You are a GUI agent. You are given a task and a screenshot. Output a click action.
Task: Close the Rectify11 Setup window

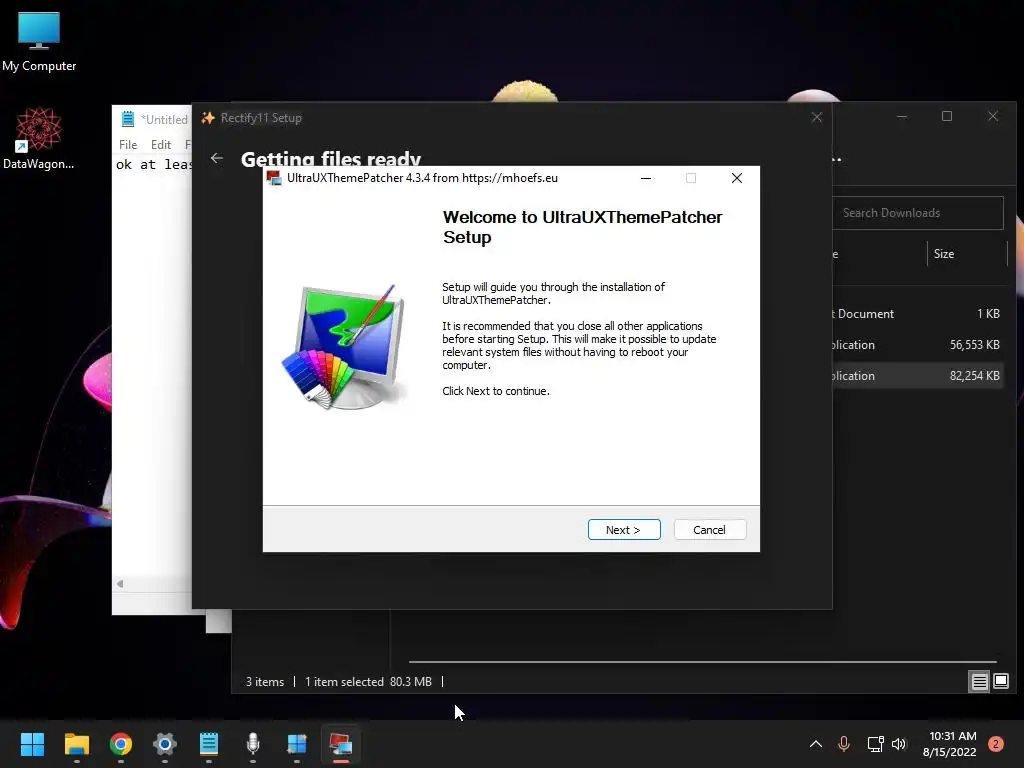(x=816, y=118)
